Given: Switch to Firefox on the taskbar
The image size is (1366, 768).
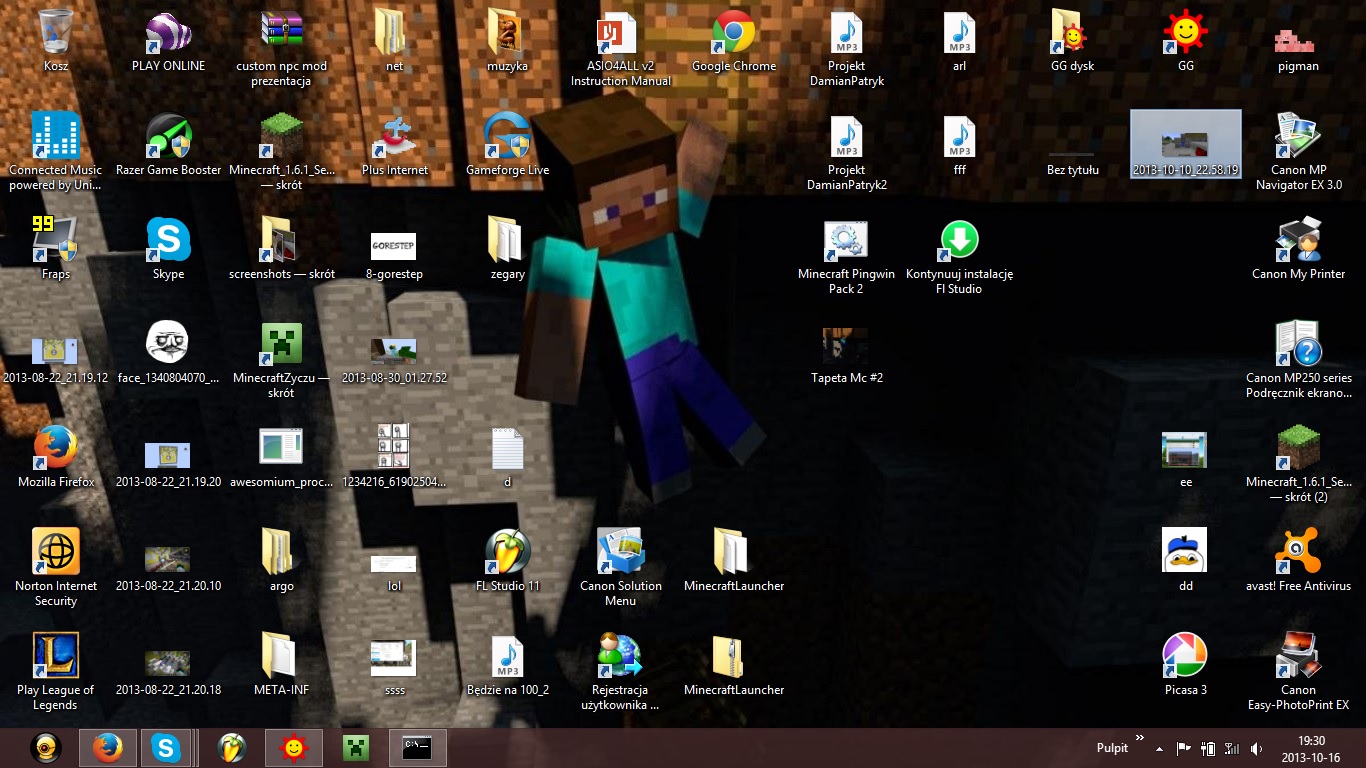Looking at the screenshot, I should [107, 748].
